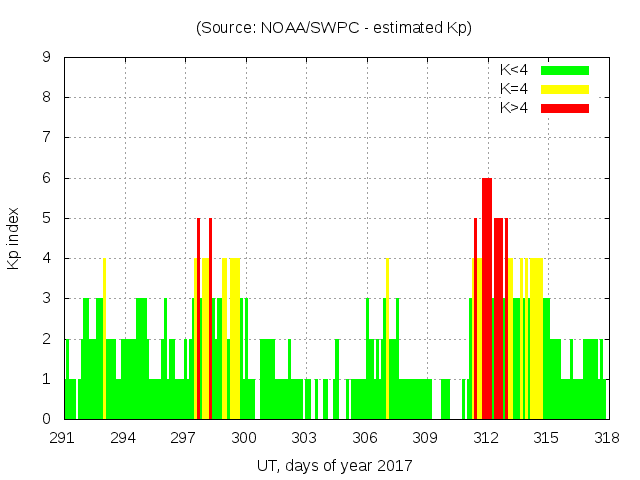The width and height of the screenshot is (640, 480).
Task: Select the "K>4" legend text label
Action: coord(514,108)
